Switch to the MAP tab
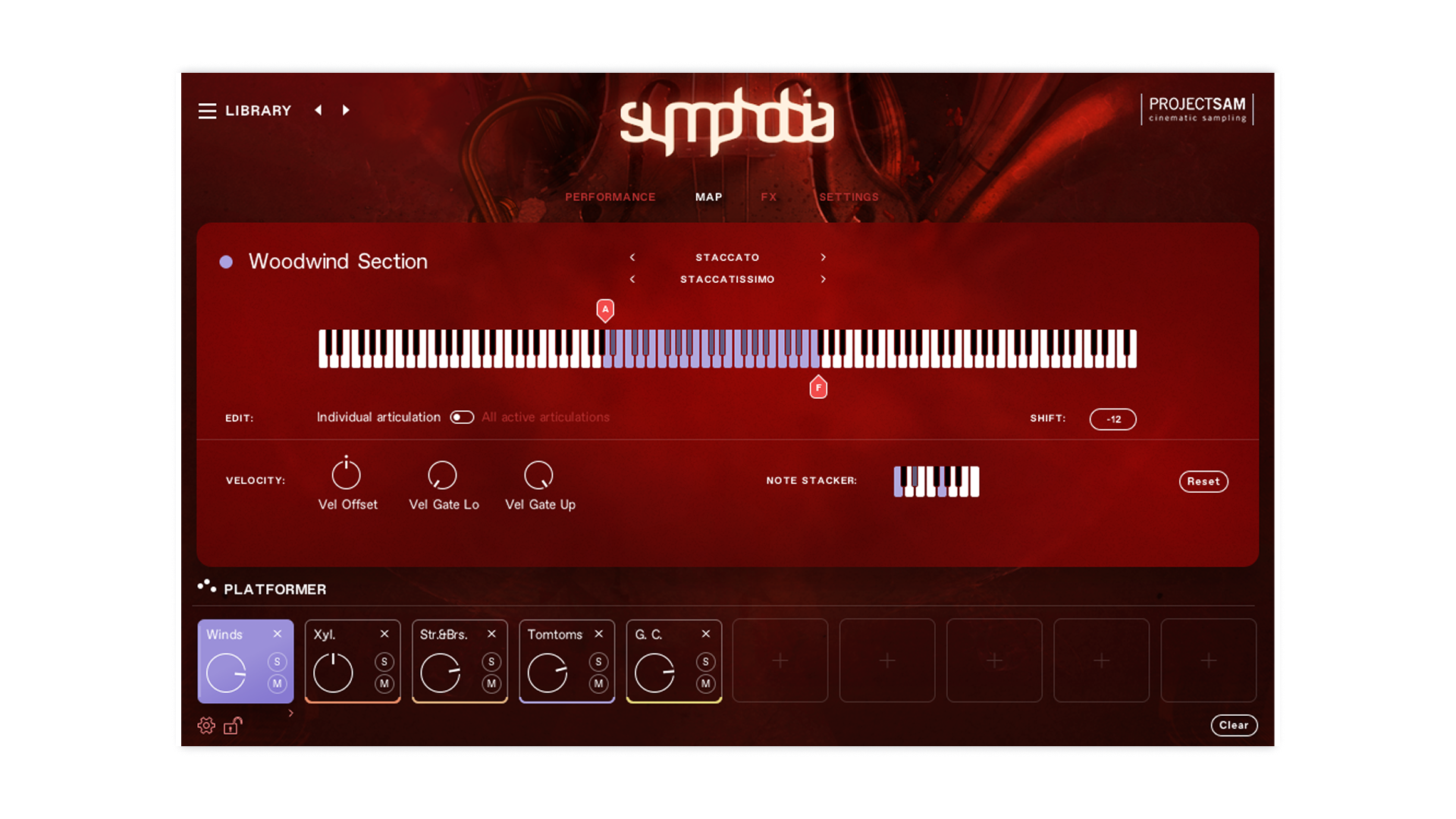The height and width of the screenshot is (819, 1456). (x=709, y=197)
